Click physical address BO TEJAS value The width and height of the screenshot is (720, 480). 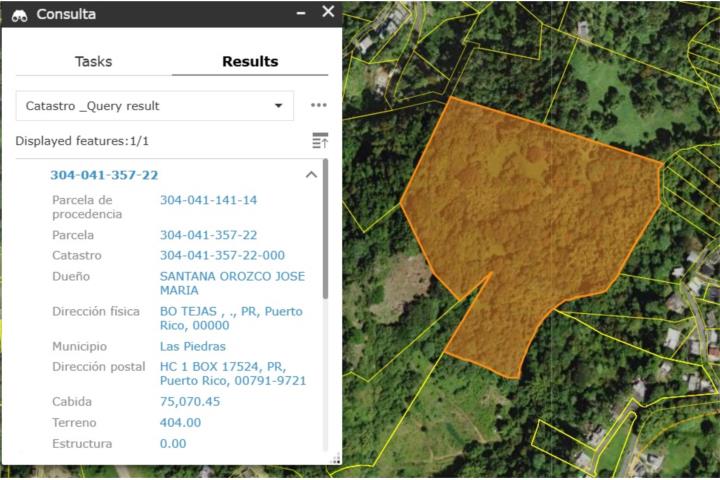[x=231, y=318]
